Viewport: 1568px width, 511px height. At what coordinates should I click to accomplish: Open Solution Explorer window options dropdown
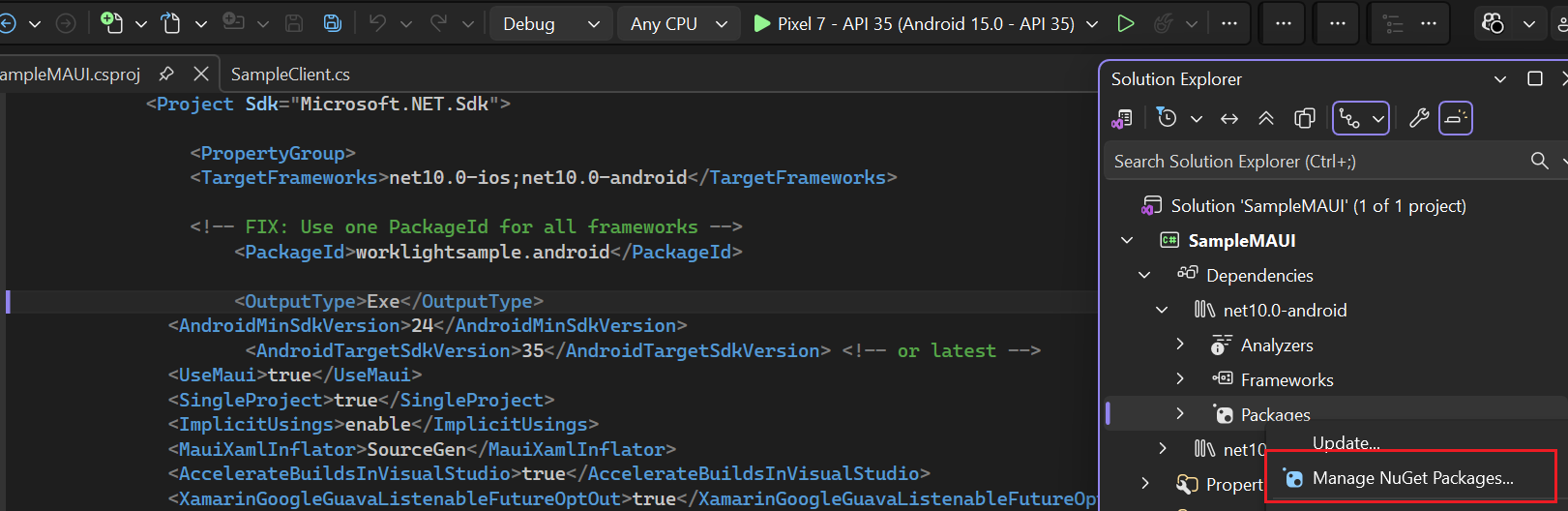click(x=1500, y=78)
